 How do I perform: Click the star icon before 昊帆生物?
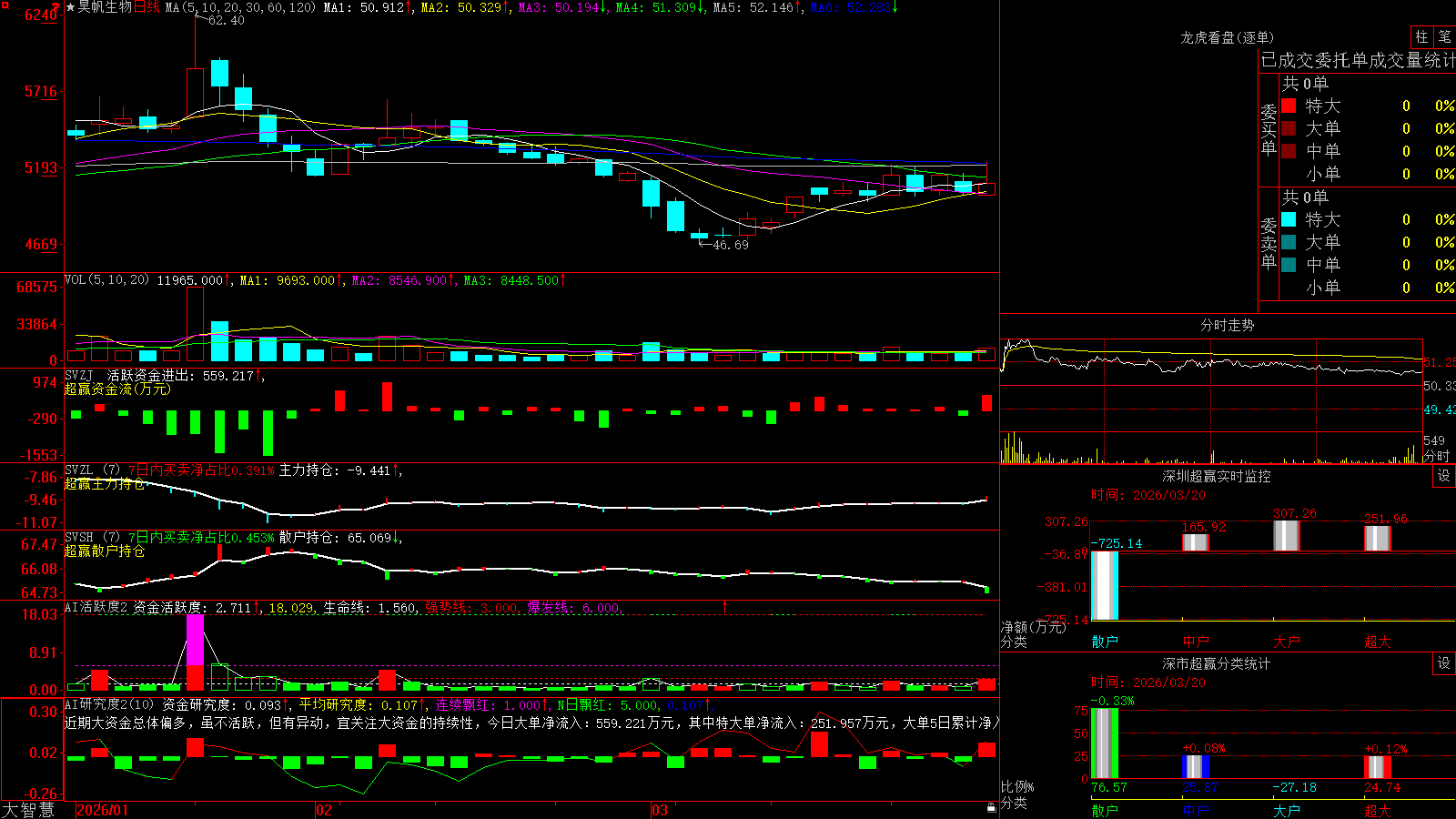[x=70, y=7]
